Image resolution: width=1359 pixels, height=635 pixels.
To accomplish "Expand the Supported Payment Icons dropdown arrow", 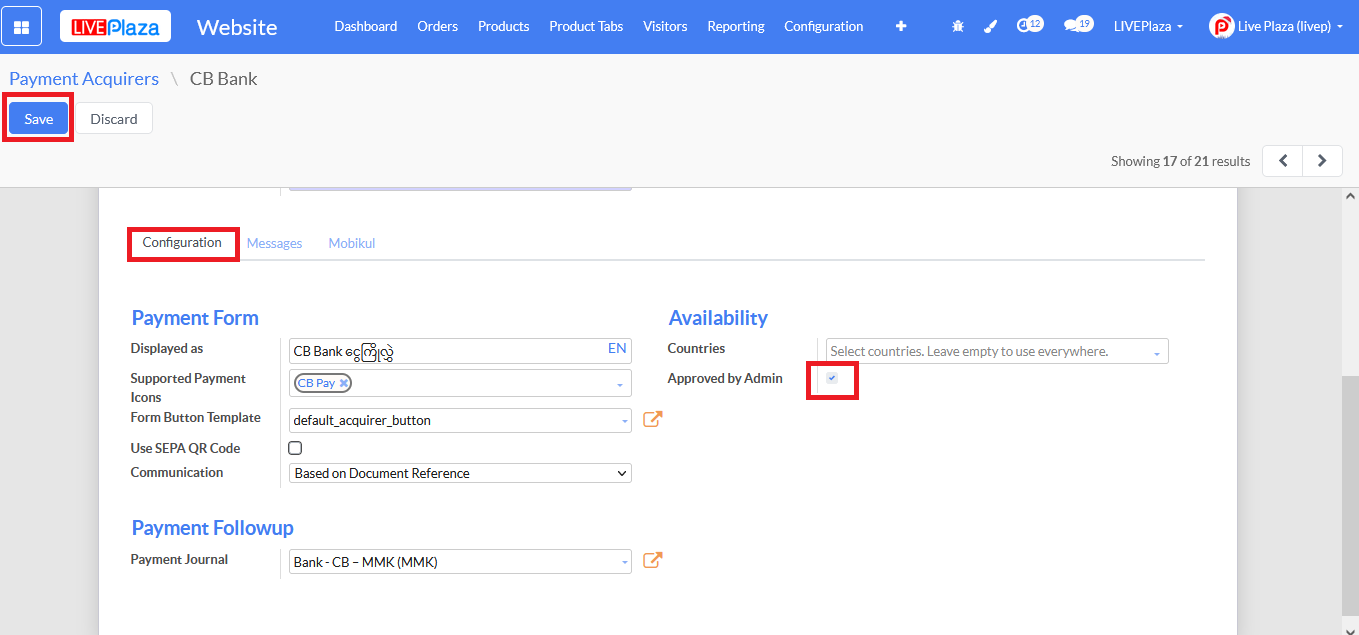I will pyautogui.click(x=620, y=385).
